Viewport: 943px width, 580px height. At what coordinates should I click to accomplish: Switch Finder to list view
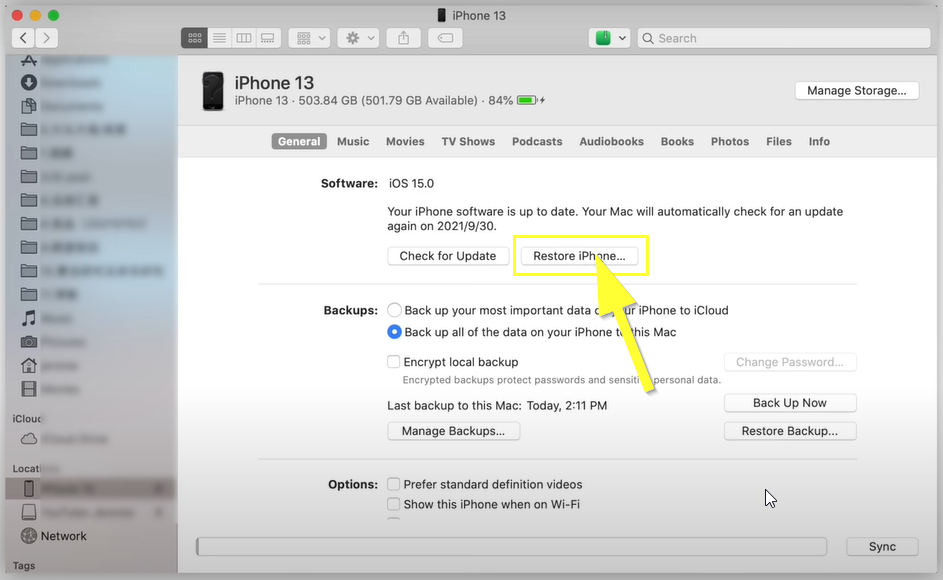[220, 38]
